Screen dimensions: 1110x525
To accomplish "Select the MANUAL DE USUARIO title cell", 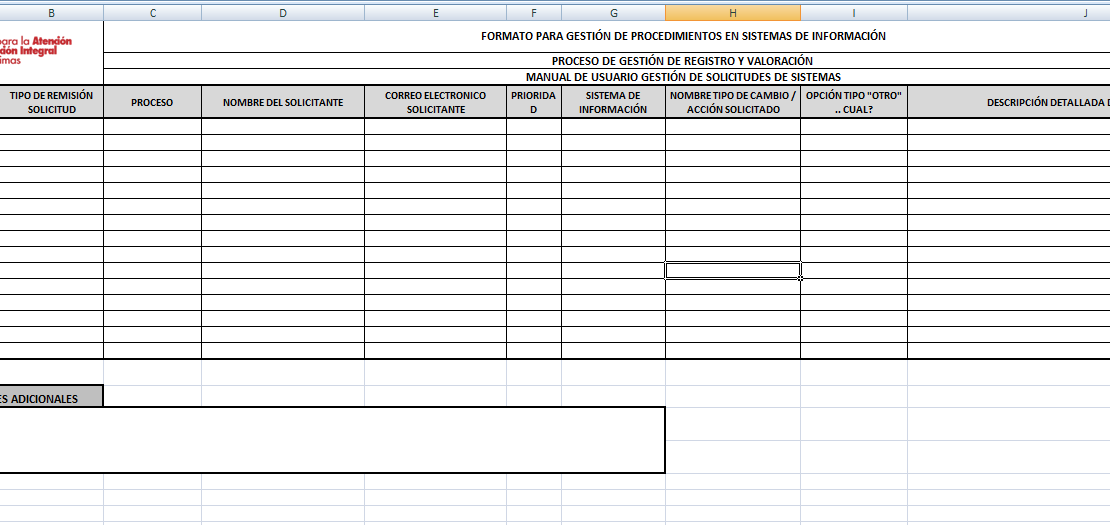I will coord(683,77).
